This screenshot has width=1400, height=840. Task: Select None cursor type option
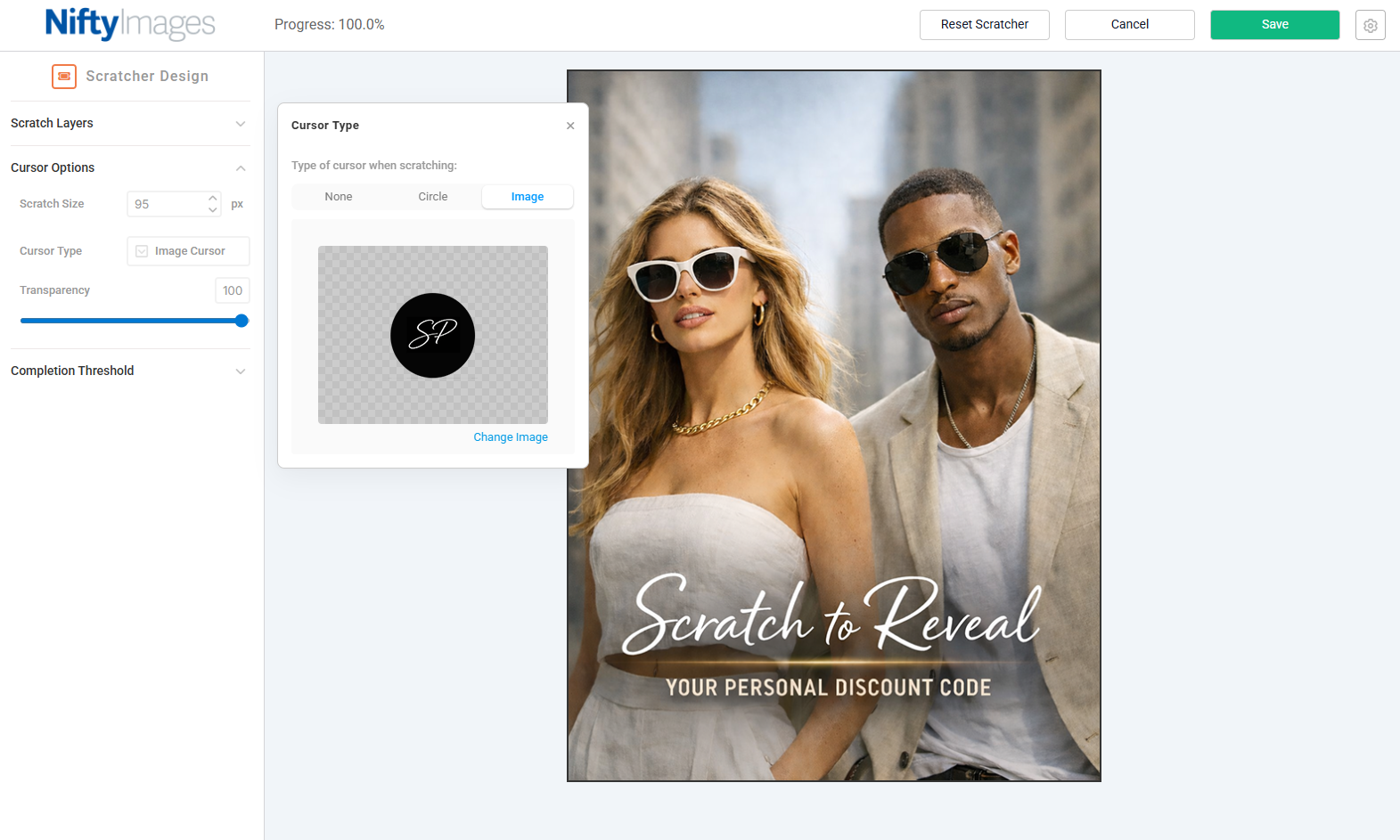[x=339, y=197]
